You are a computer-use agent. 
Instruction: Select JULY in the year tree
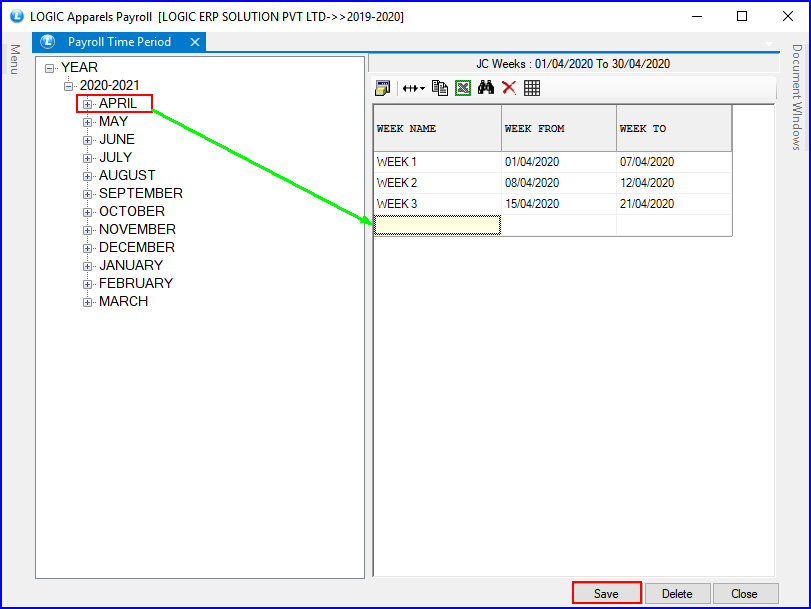pyautogui.click(x=115, y=157)
